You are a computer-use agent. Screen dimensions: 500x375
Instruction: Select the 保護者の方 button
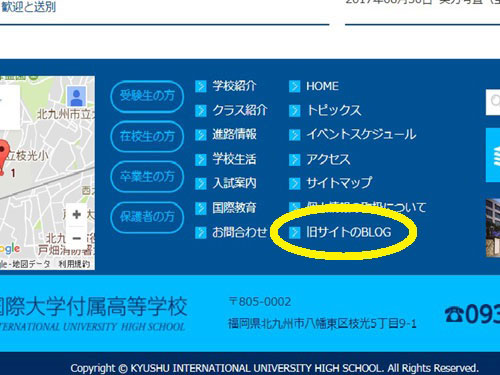point(147,217)
